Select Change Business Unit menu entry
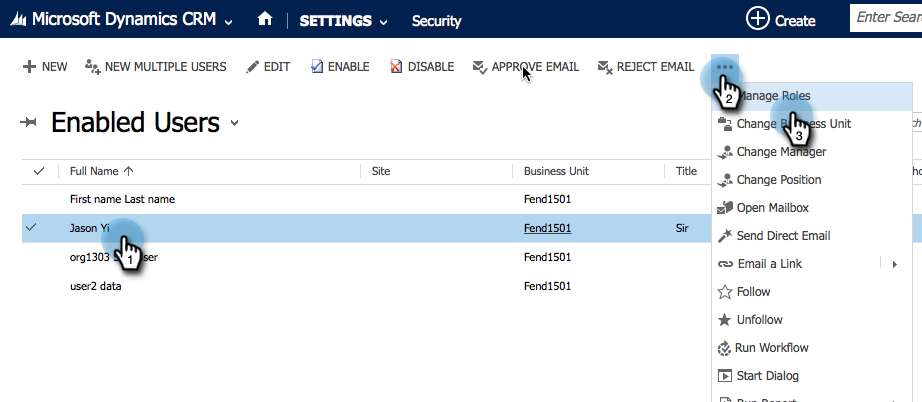Image resolution: width=922 pixels, height=402 pixels. [x=793, y=124]
